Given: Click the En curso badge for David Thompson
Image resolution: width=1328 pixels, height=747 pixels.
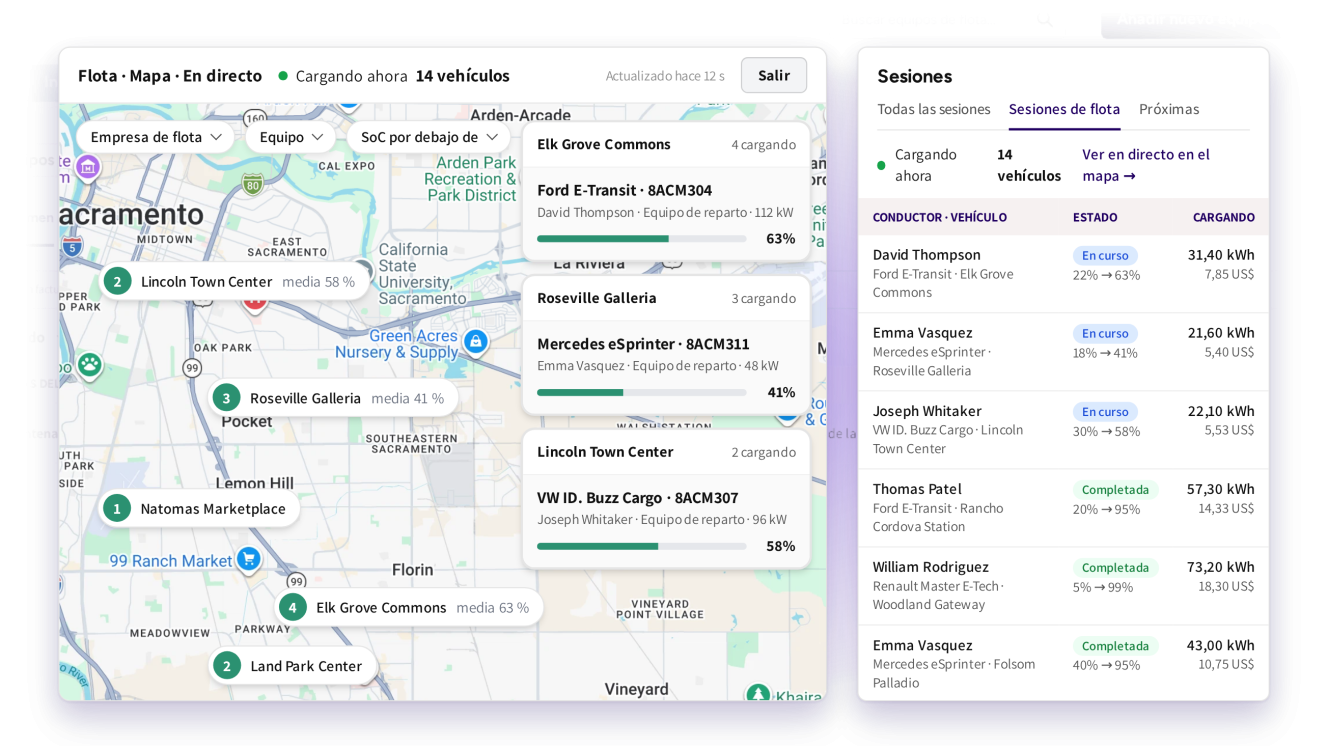Looking at the screenshot, I should click(x=1105, y=255).
